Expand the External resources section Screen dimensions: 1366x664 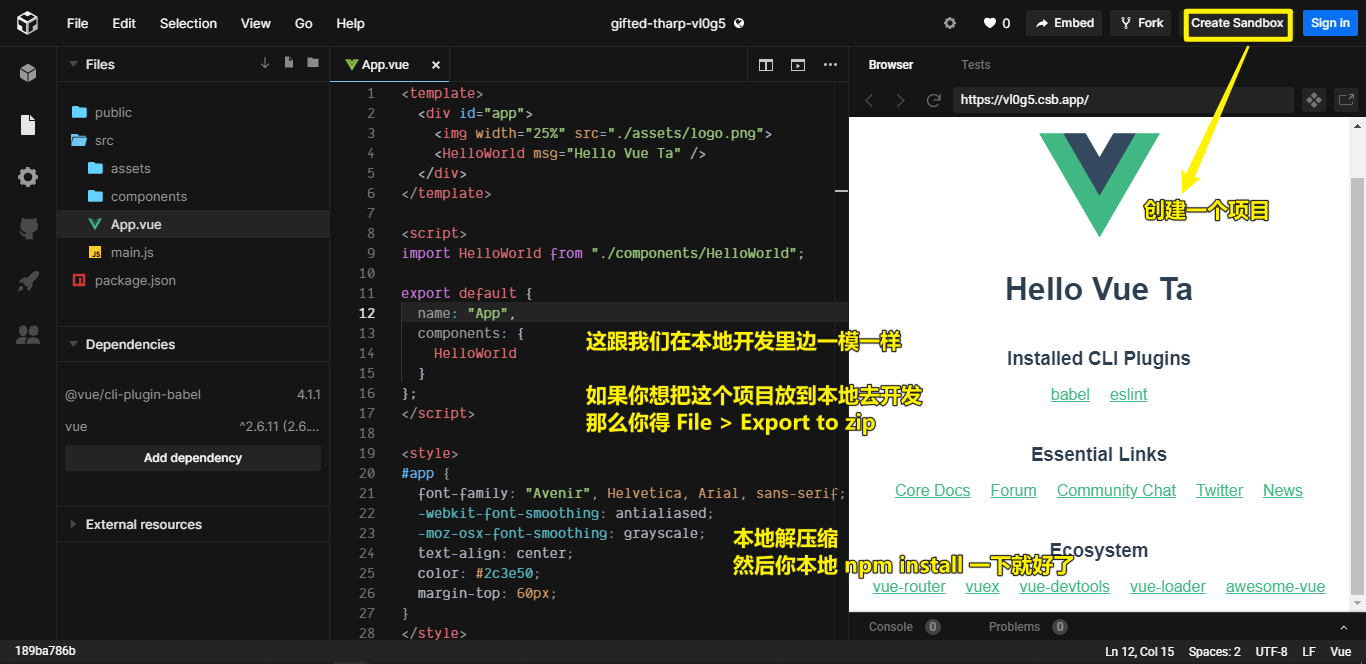click(x=74, y=524)
